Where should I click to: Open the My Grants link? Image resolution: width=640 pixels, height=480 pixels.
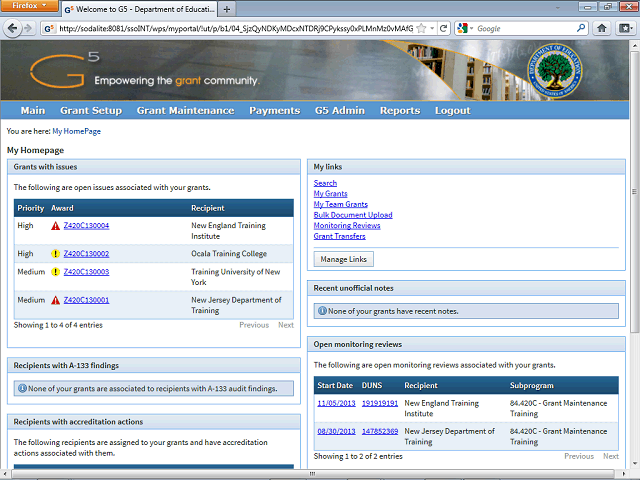click(331, 194)
